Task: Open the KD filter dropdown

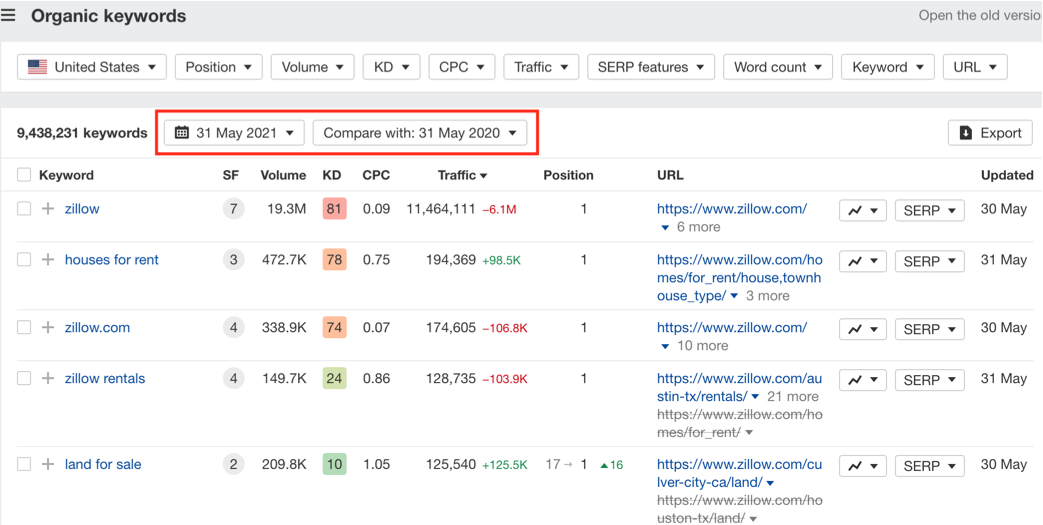Action: coord(392,67)
